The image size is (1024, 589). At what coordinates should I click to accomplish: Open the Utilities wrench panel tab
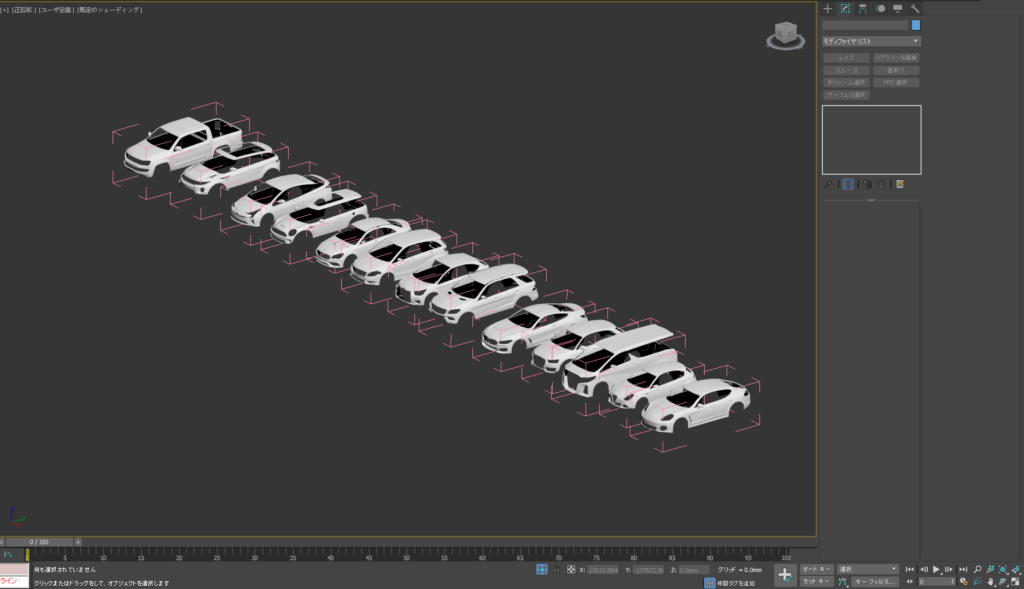coord(914,8)
